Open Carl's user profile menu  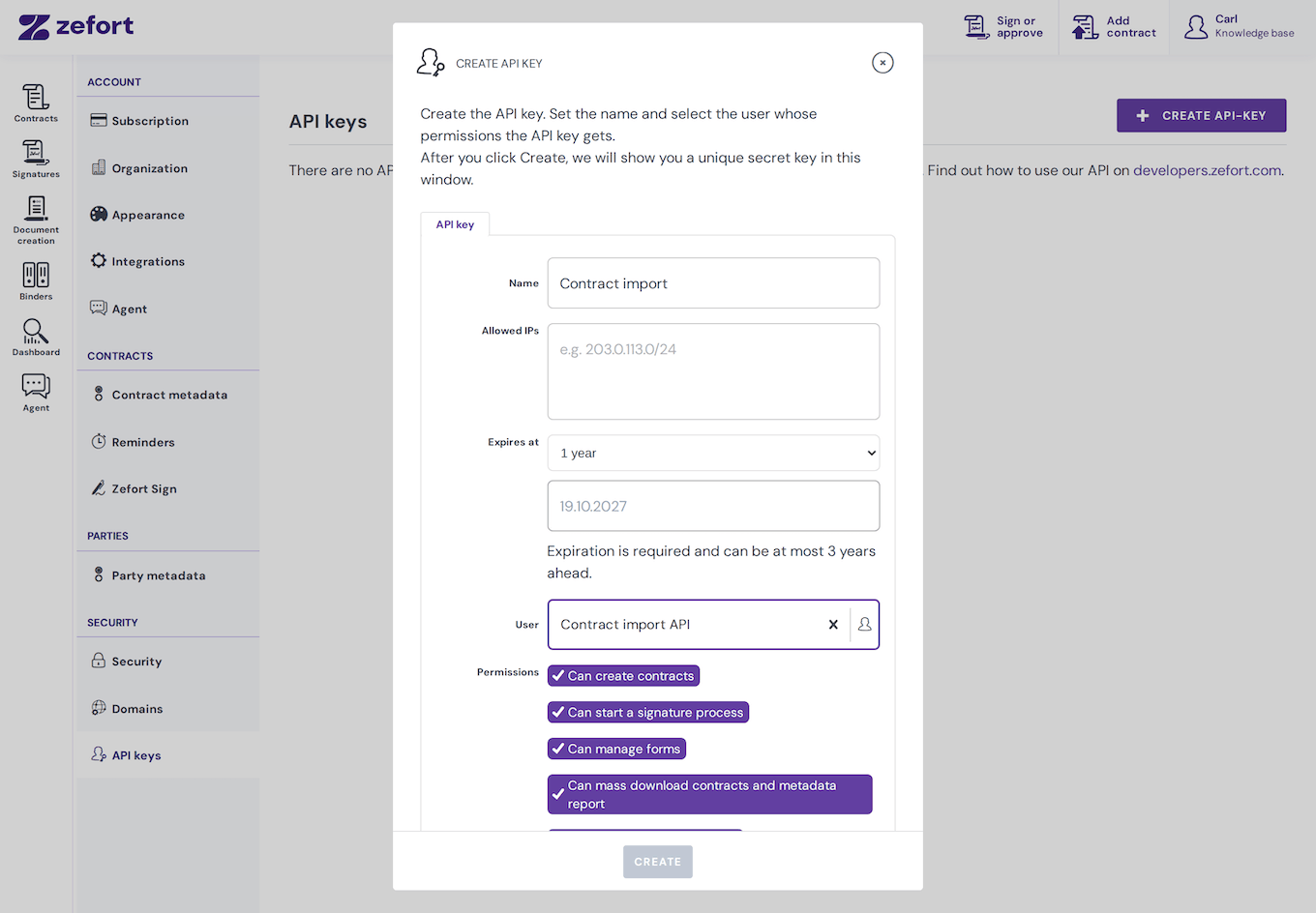pos(1240,27)
